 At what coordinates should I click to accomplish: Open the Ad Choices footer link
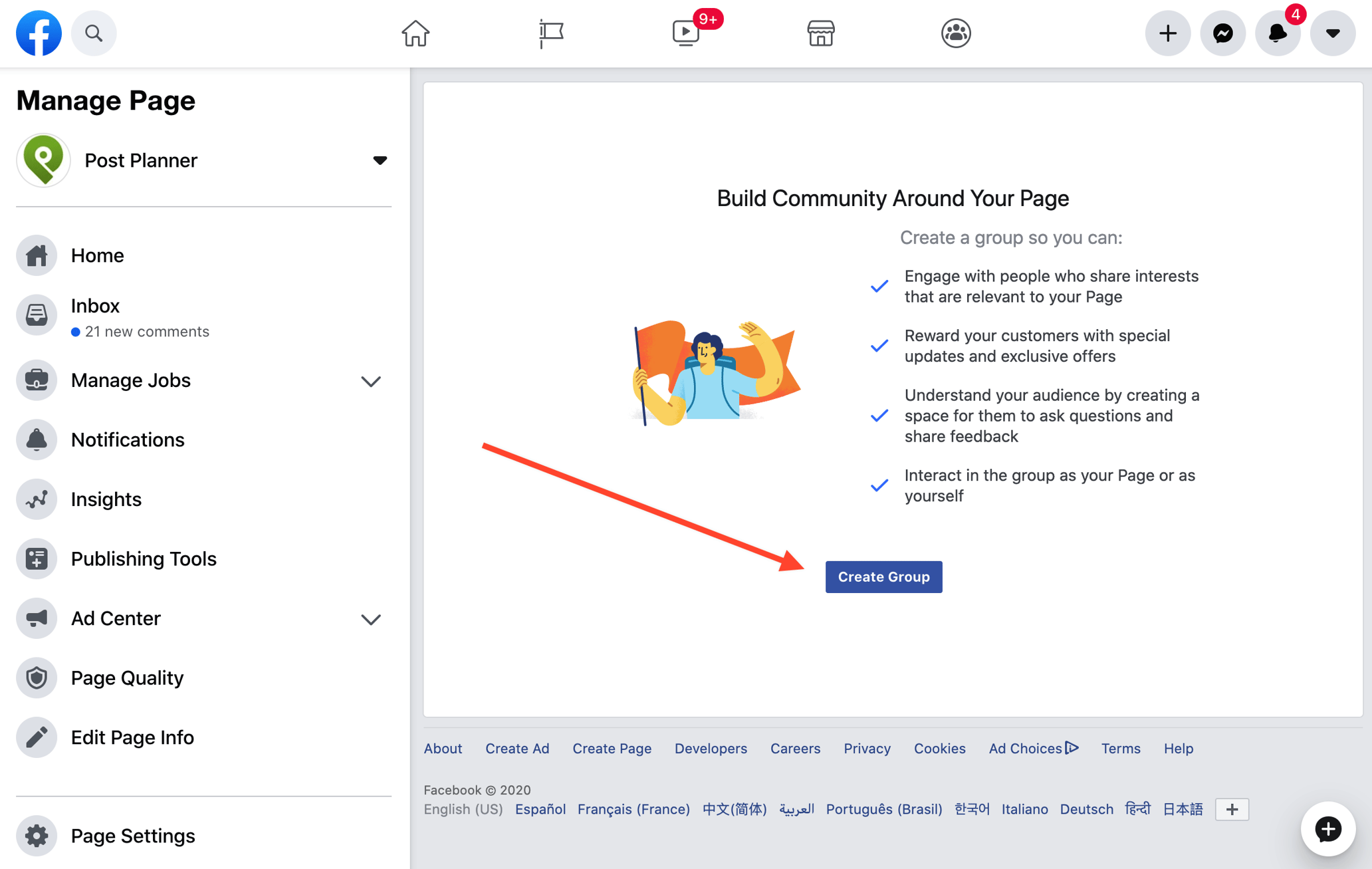(x=1033, y=748)
